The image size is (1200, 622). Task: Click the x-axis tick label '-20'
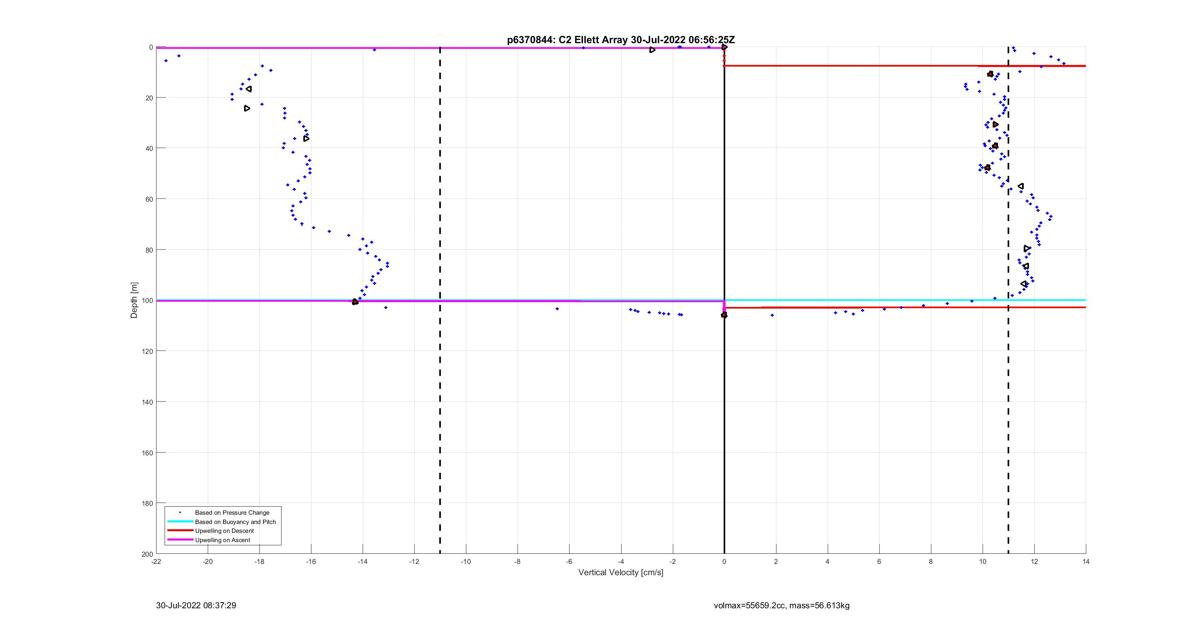[x=208, y=561]
